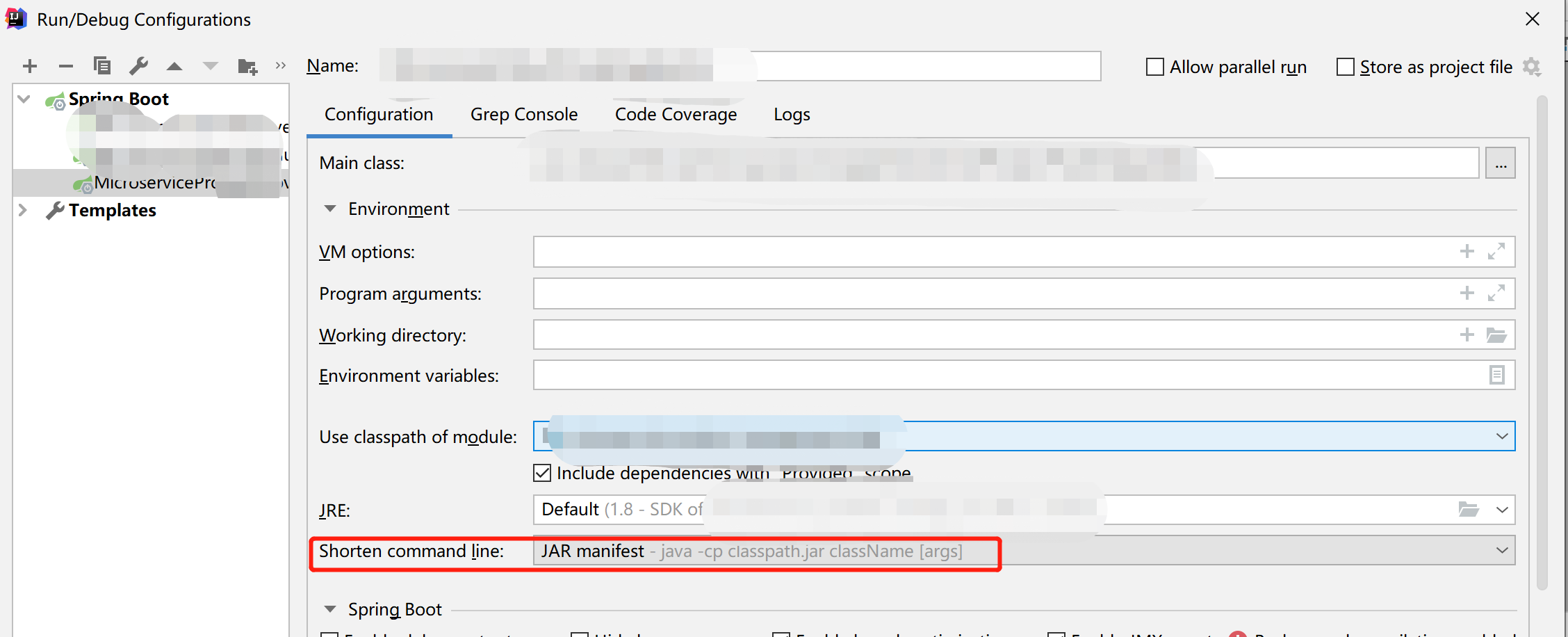1568x637 pixels.
Task: Close the Run/Debug Configurations dialog
Action: click(x=1533, y=19)
